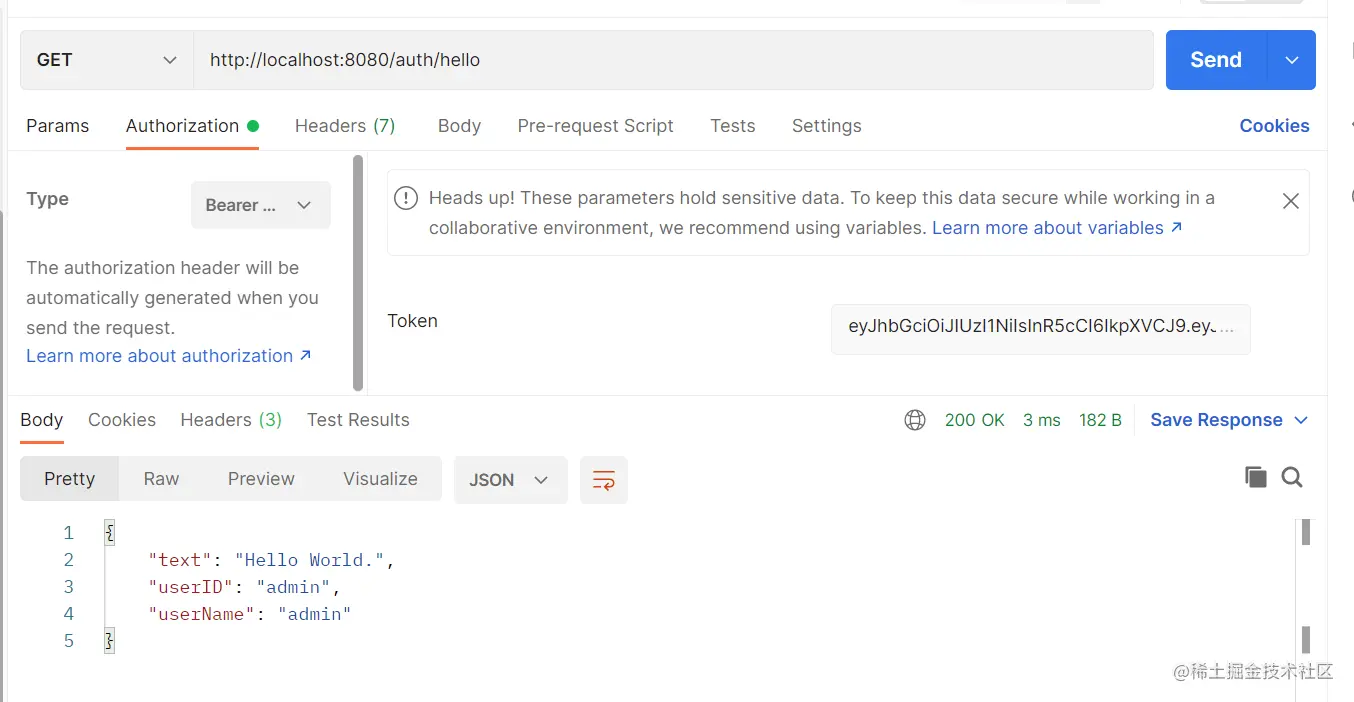Click the "userID" key

(x=191, y=587)
